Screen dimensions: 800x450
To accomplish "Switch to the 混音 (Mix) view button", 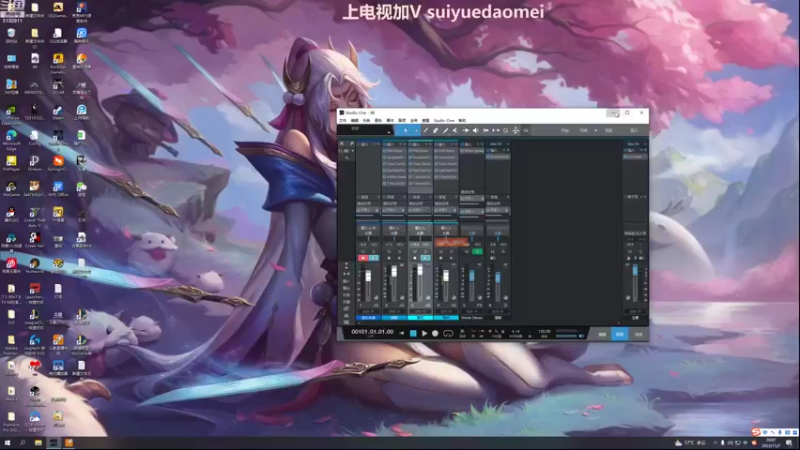I will point(619,334).
